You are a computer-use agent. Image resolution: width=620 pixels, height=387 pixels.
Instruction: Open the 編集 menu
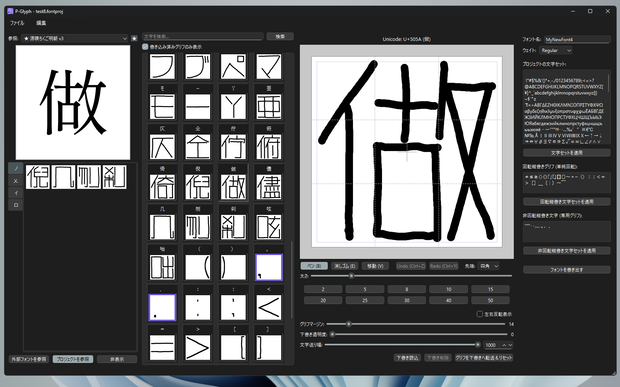(41, 23)
